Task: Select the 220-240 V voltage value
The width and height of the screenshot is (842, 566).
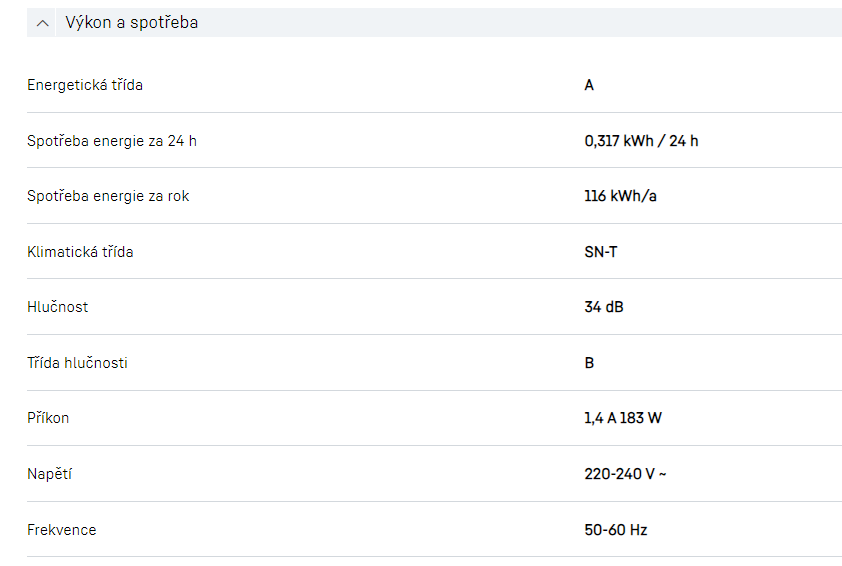Action: [x=625, y=474]
